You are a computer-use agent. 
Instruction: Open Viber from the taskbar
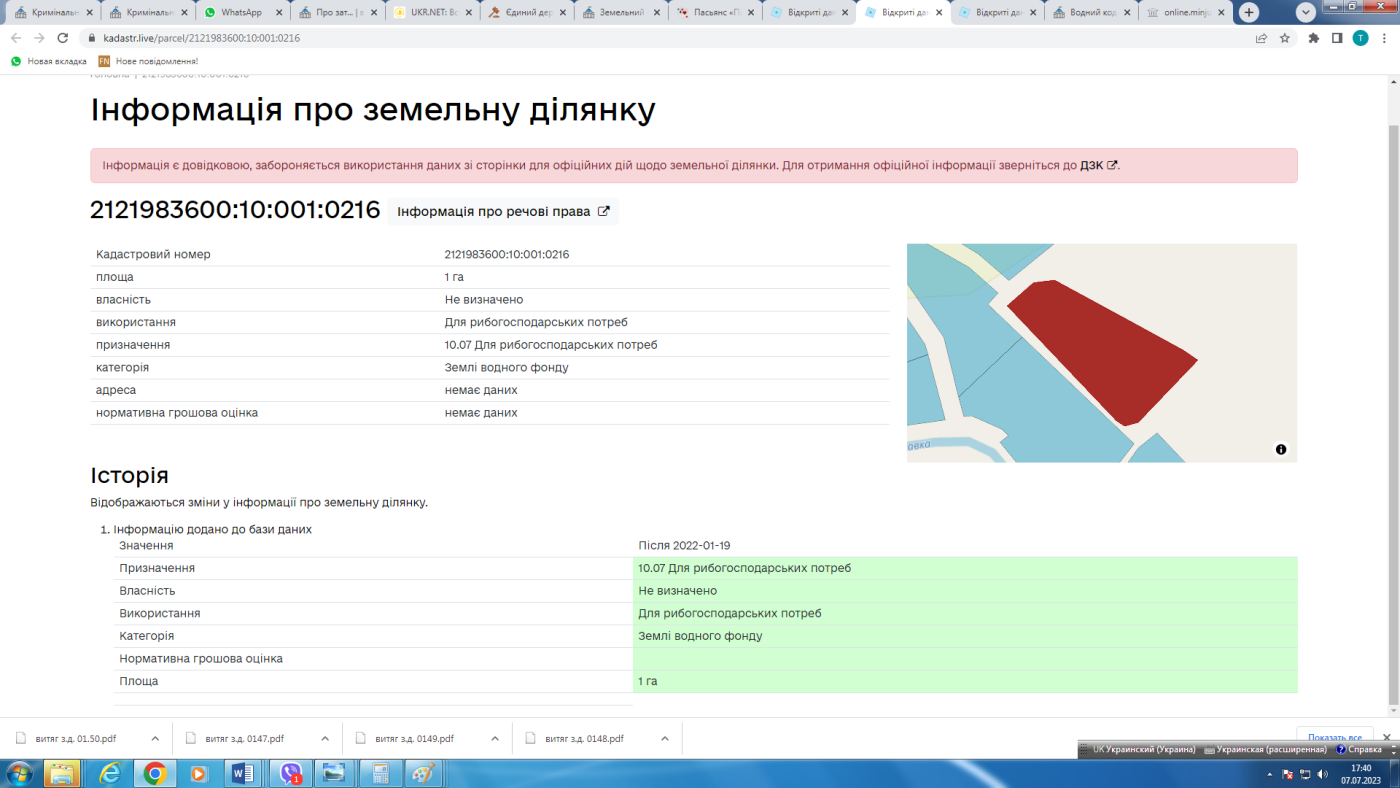(x=291, y=773)
